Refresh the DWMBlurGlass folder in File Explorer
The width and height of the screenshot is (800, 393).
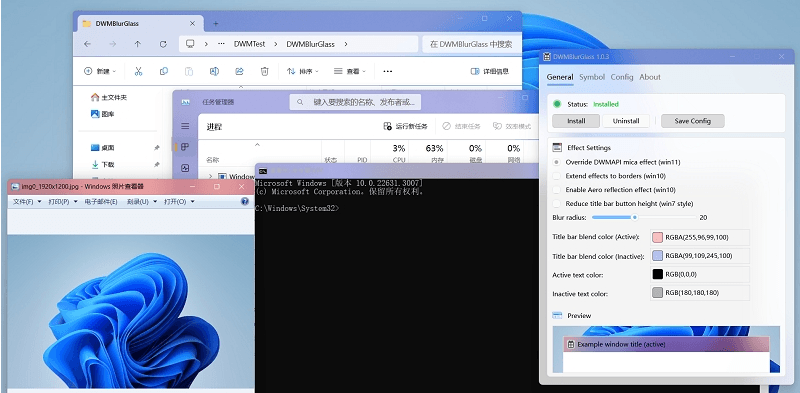163,44
